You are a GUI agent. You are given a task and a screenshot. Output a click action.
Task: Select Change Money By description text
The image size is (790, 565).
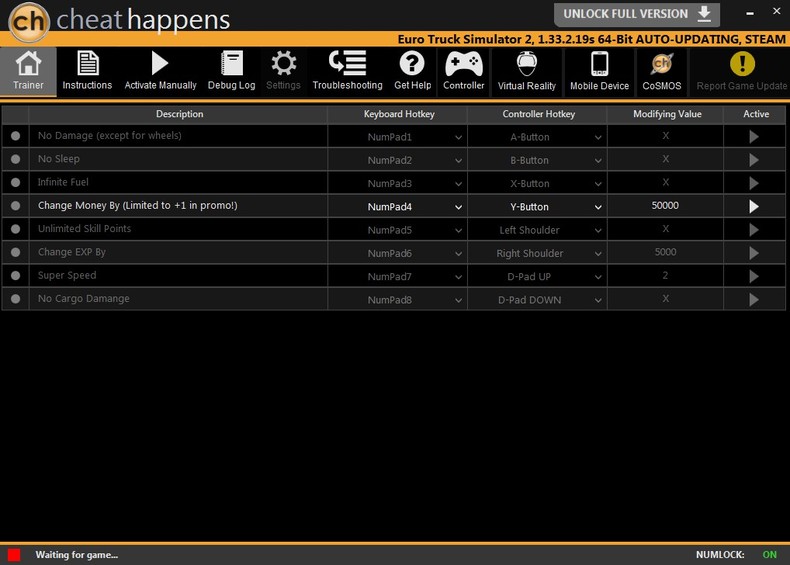pos(138,206)
